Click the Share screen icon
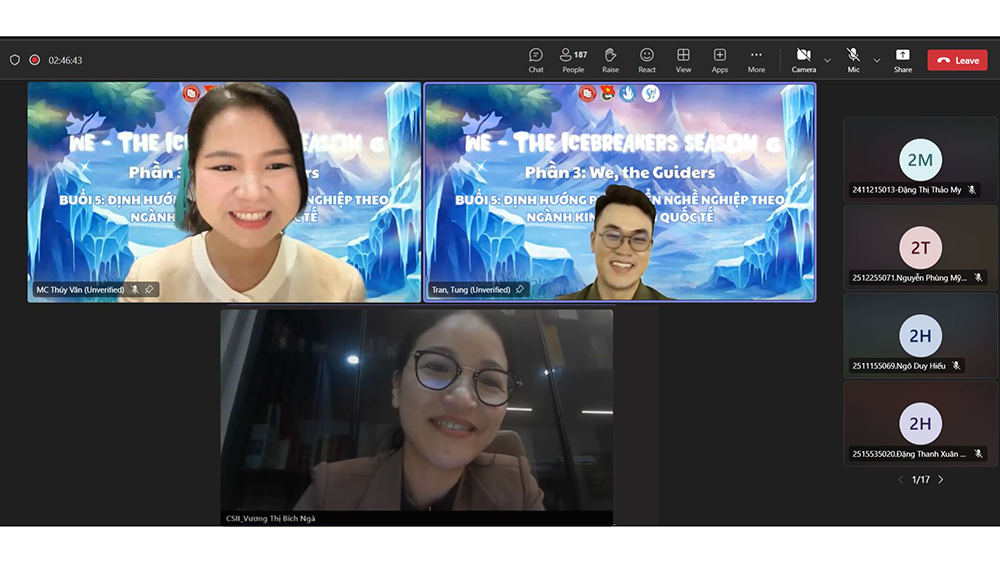Viewport: 1000px width, 563px height. point(902,60)
